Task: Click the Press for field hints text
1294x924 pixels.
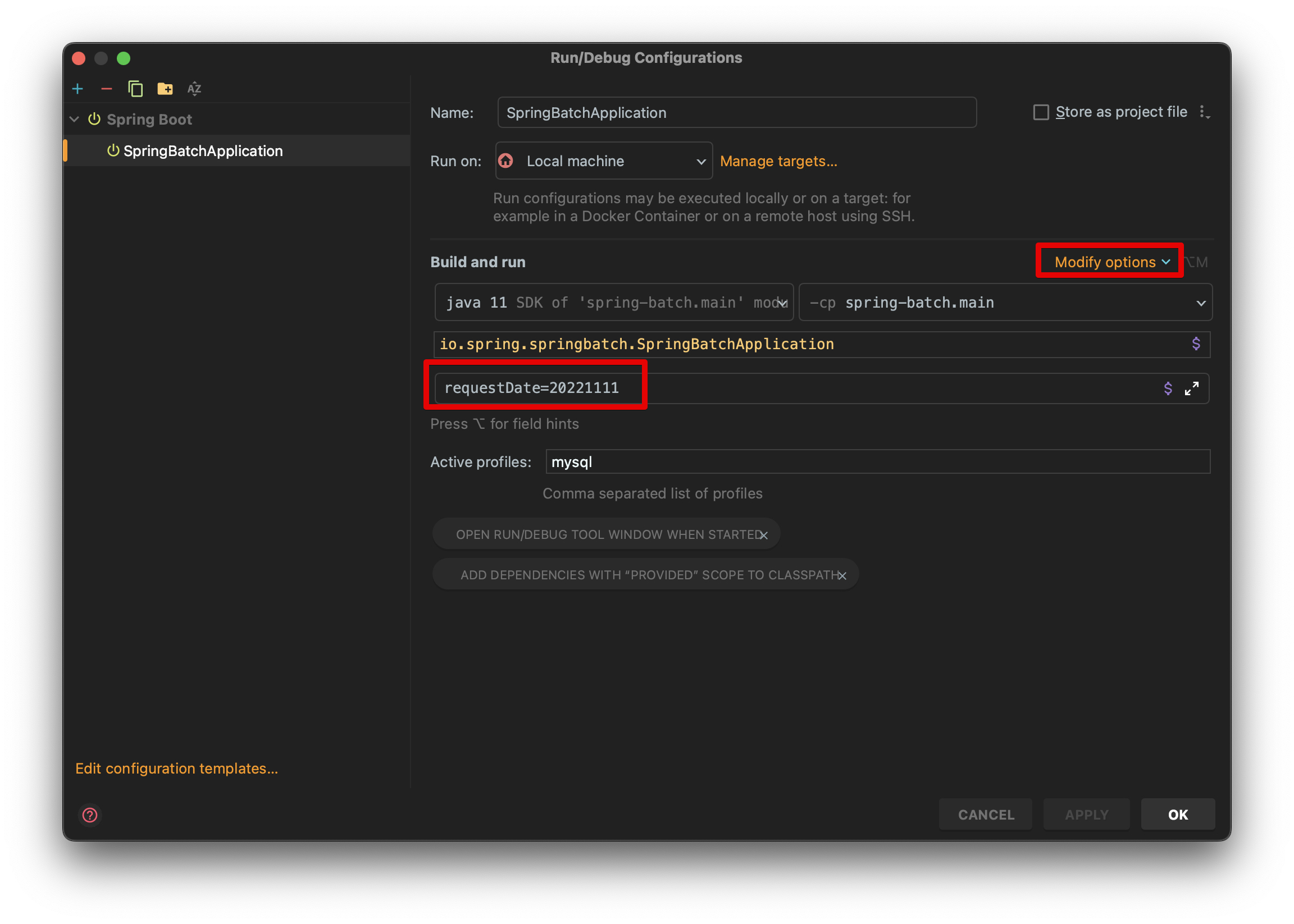Action: tap(504, 424)
